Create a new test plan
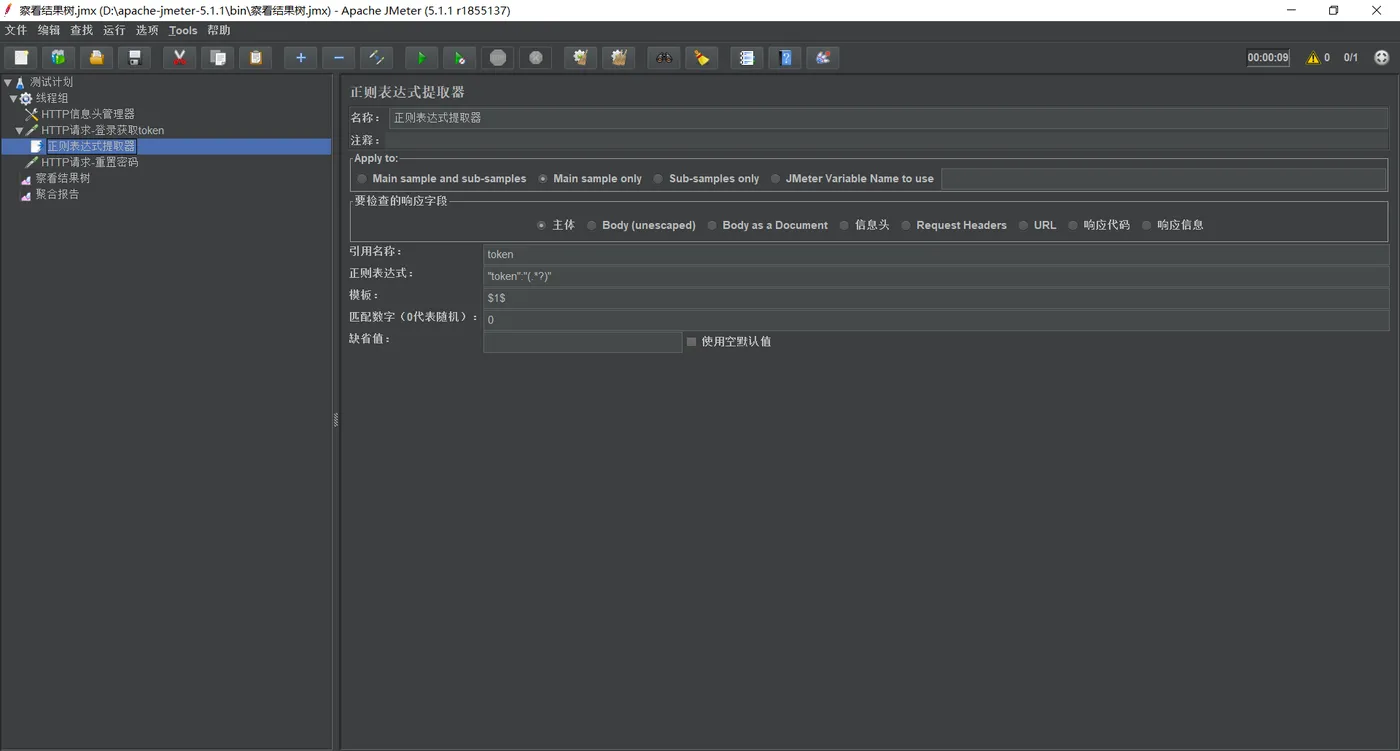Viewport: 1400px width, 751px height. 21,58
